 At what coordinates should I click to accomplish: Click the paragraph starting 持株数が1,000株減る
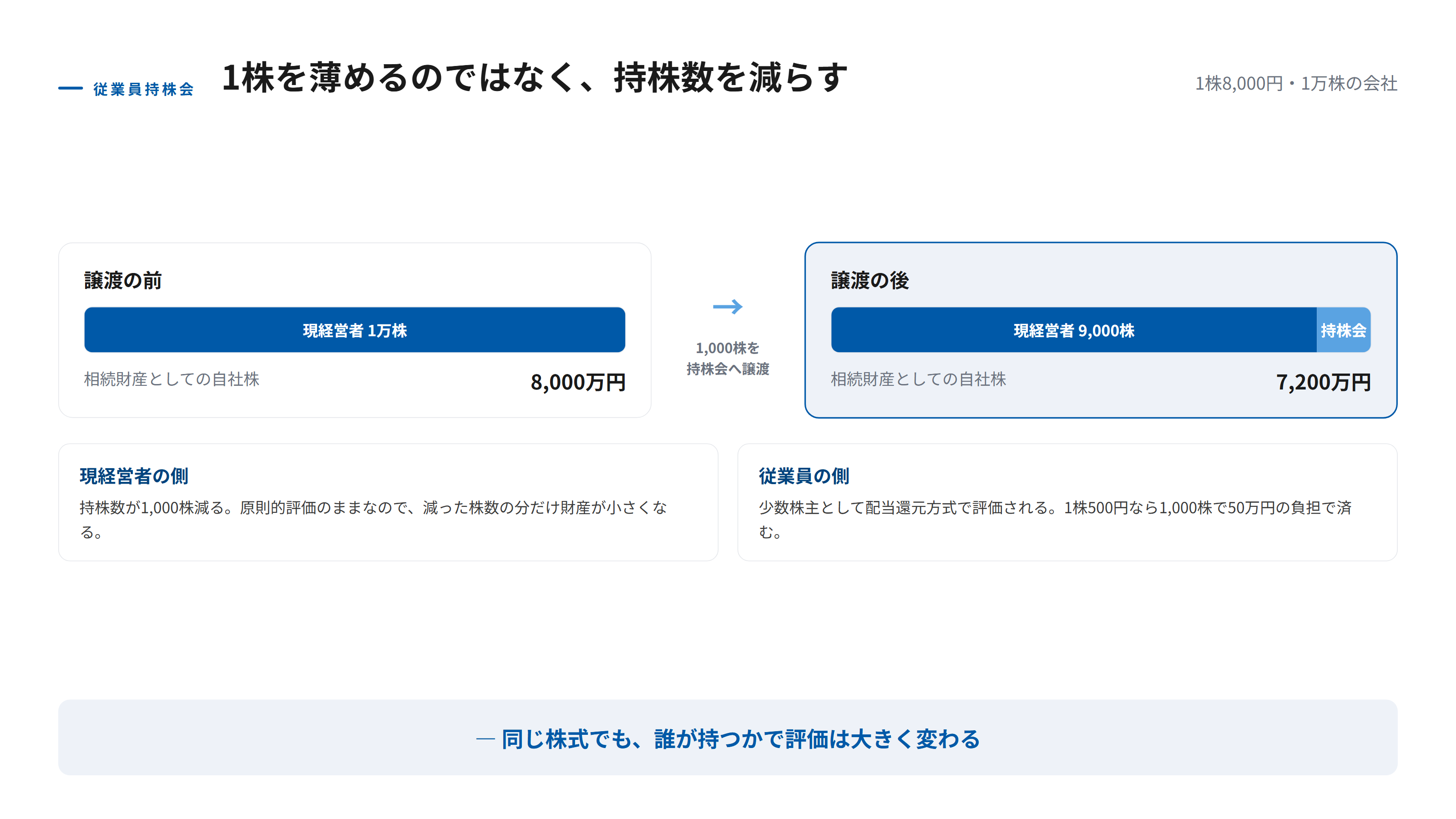click(373, 520)
